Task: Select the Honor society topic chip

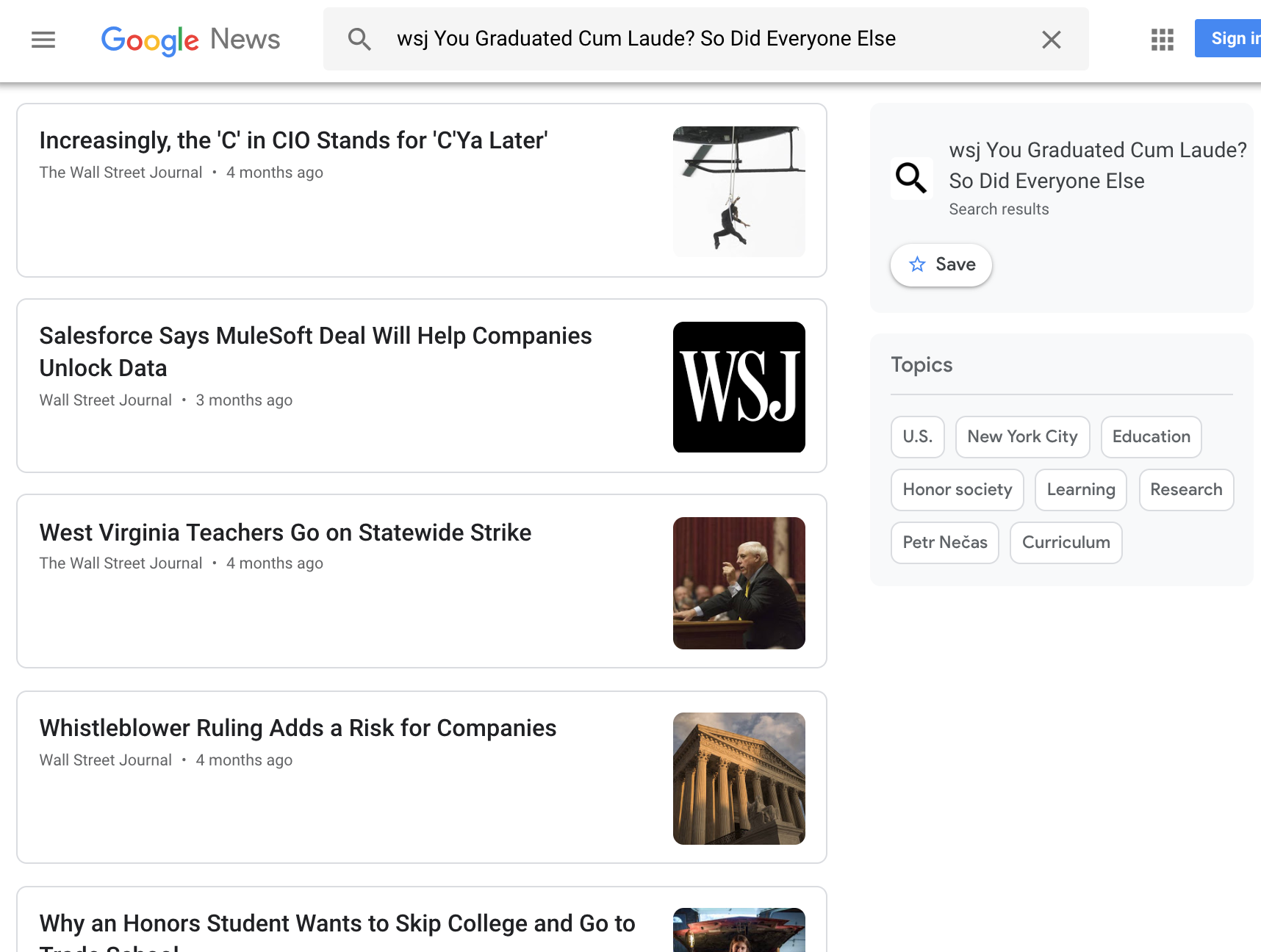Action: coord(957,489)
